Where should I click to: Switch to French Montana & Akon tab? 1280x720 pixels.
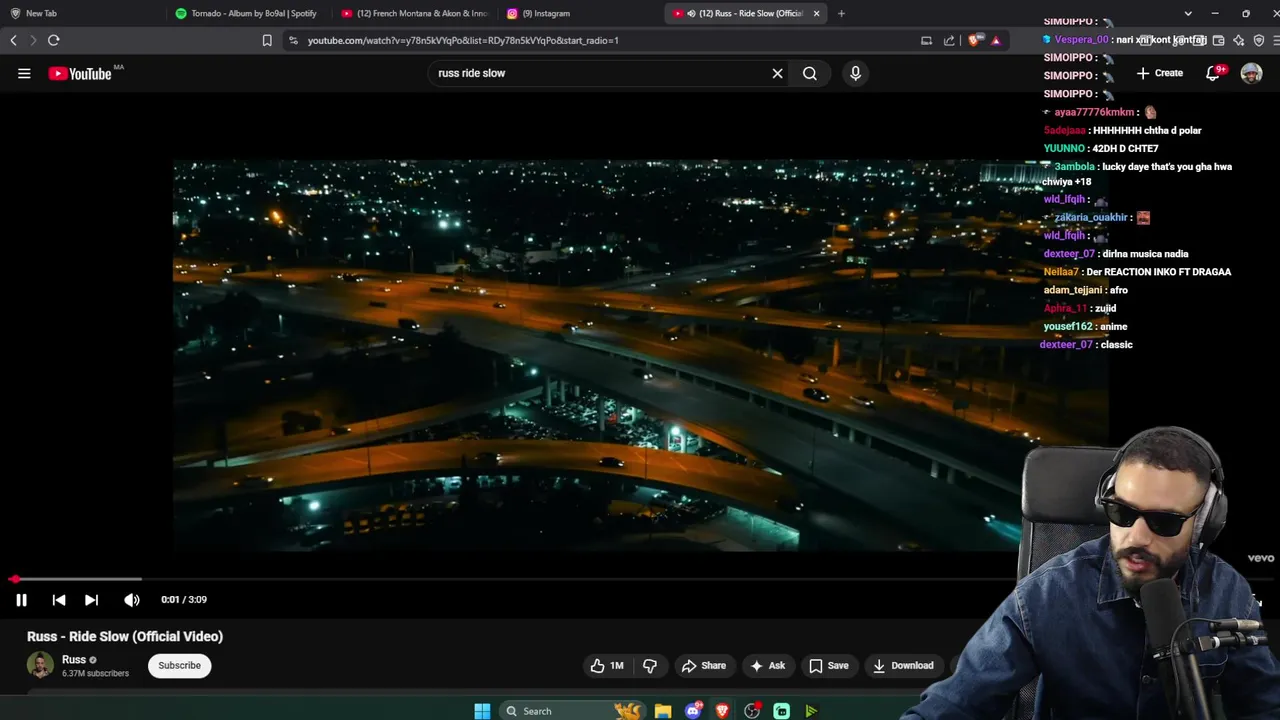(413, 14)
